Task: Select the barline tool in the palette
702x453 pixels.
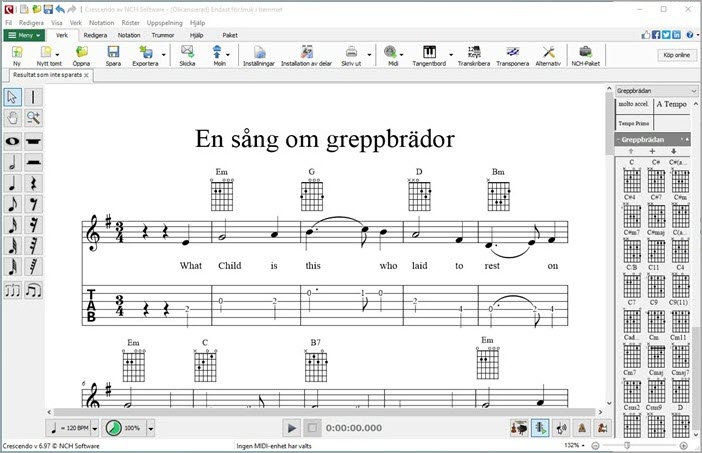Action: 34,97
